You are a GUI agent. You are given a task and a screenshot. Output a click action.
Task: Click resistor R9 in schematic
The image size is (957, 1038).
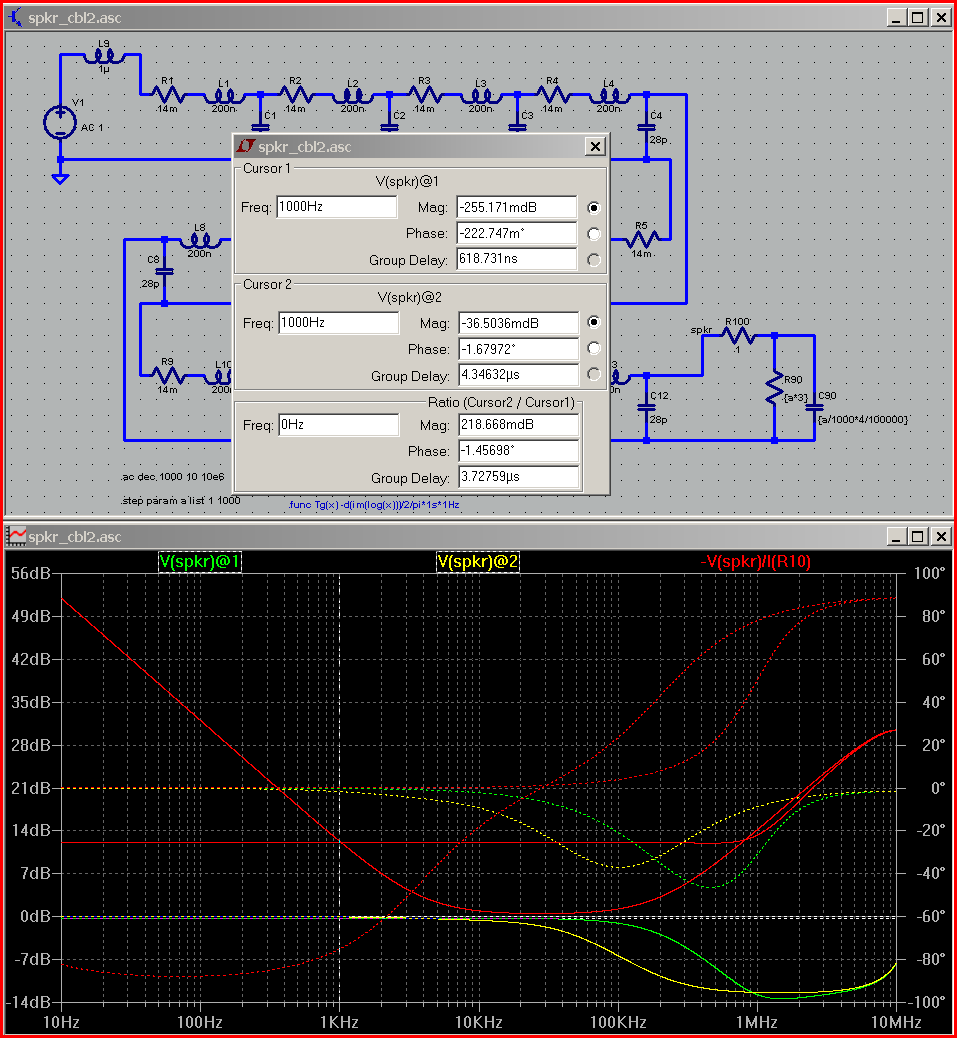pyautogui.click(x=167, y=375)
